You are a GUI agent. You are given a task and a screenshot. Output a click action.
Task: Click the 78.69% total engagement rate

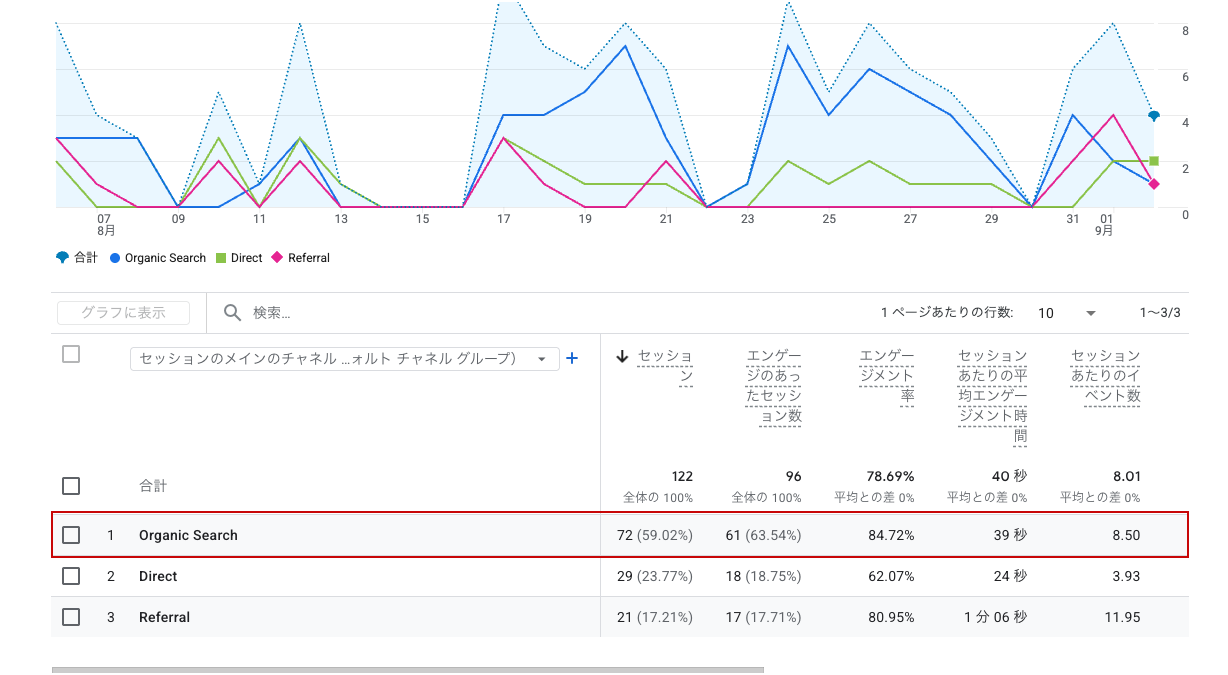891,476
